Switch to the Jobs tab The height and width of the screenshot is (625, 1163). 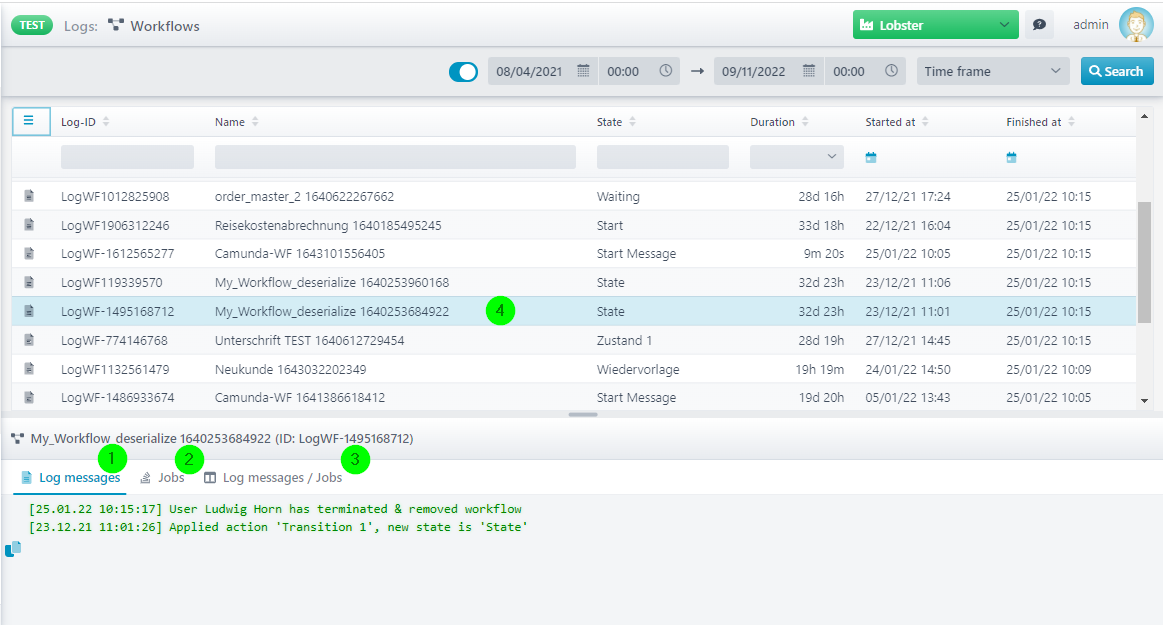162,477
